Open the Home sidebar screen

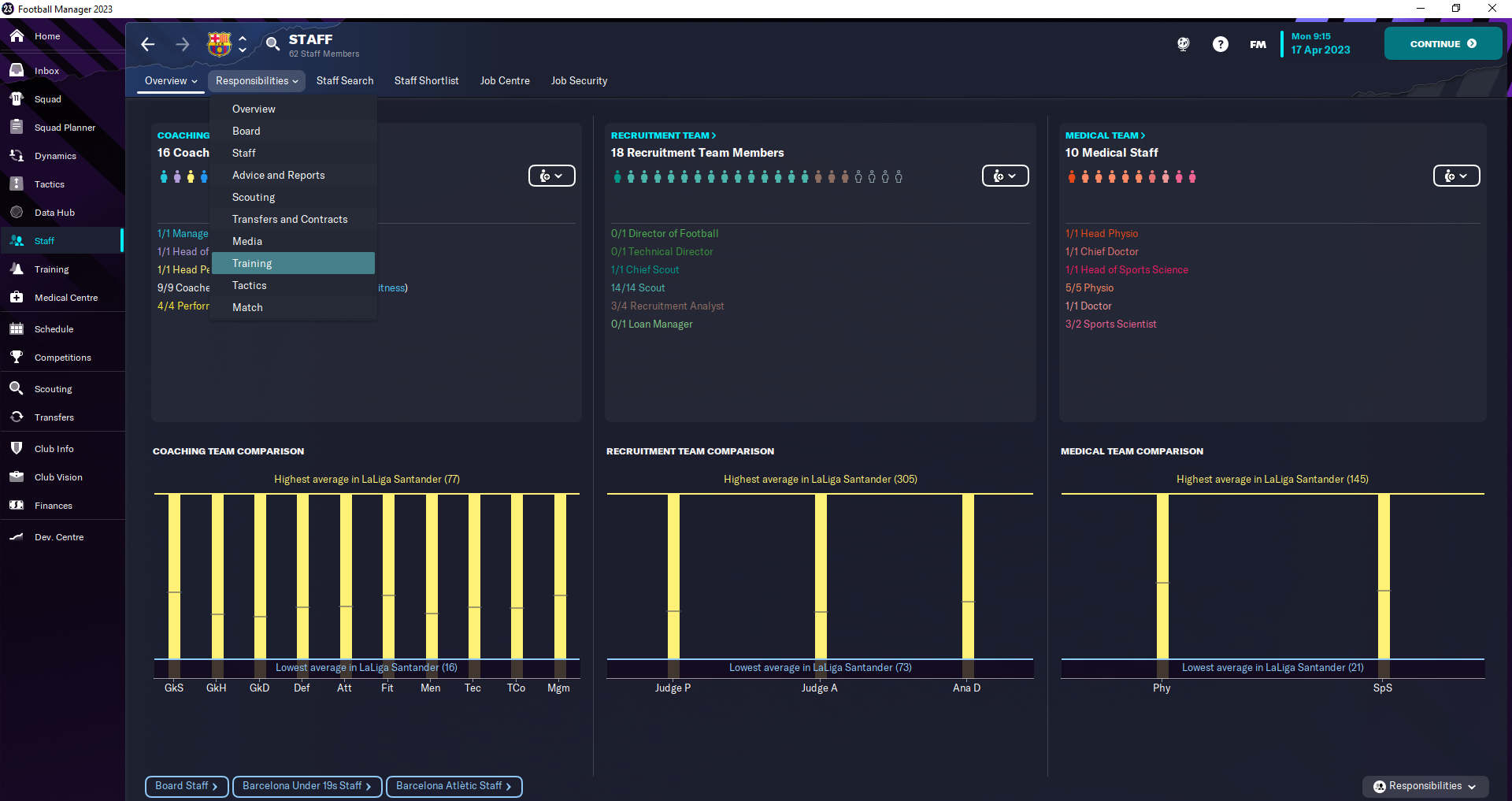pyautogui.click(x=47, y=35)
